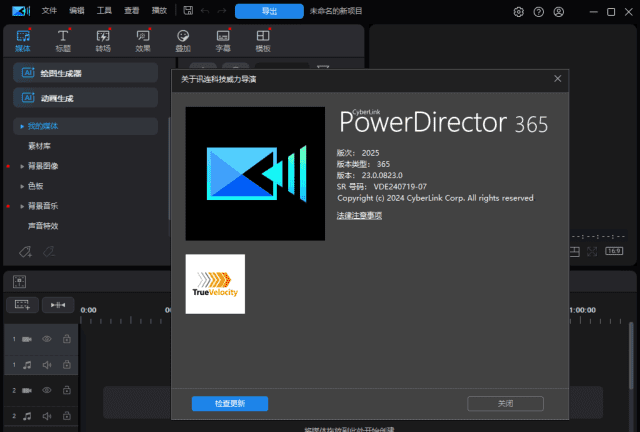Open the 工具 menu
This screenshot has width=640, height=432.
(104, 11)
